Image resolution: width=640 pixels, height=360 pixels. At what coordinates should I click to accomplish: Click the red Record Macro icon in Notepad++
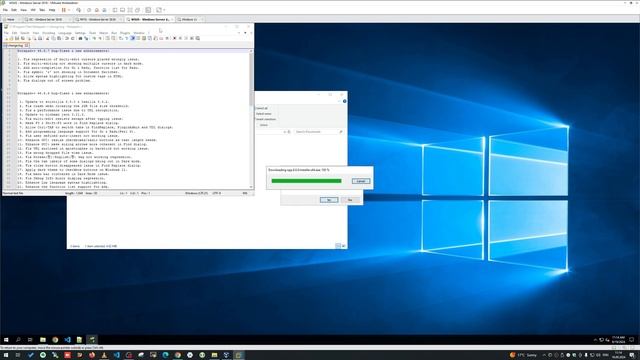click(x=174, y=38)
